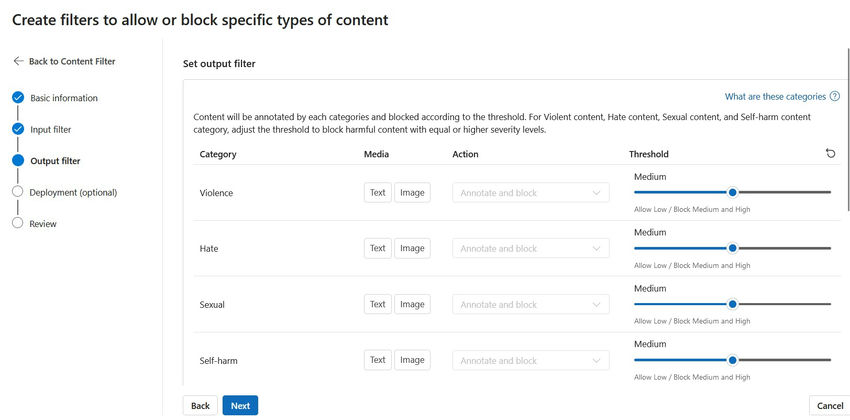Toggle Text media for Violence
The height and width of the screenshot is (420, 850).
[378, 192]
